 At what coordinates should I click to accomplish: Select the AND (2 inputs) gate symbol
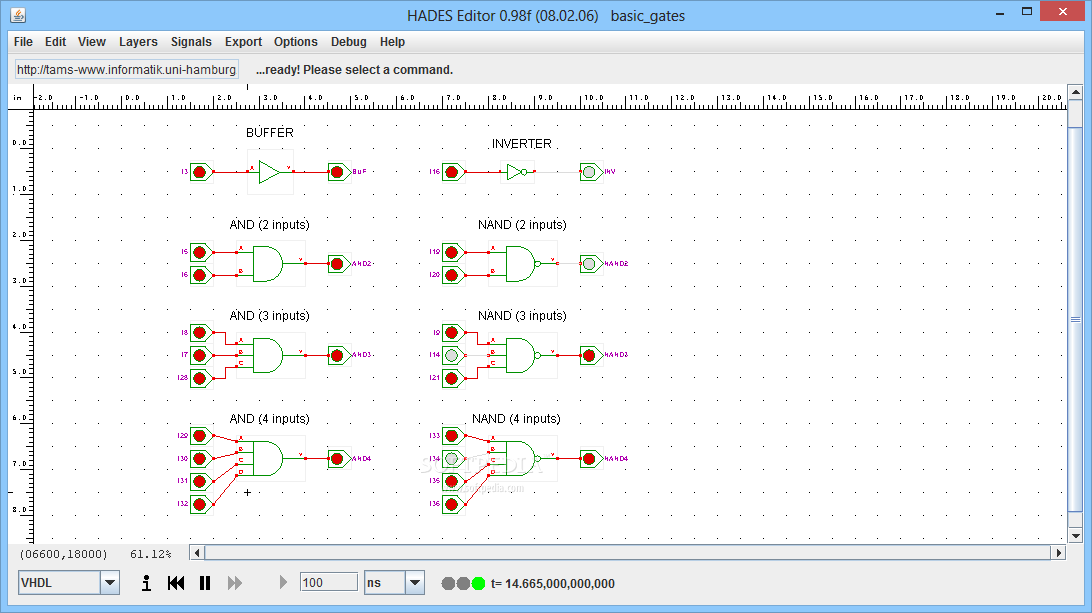(267, 263)
